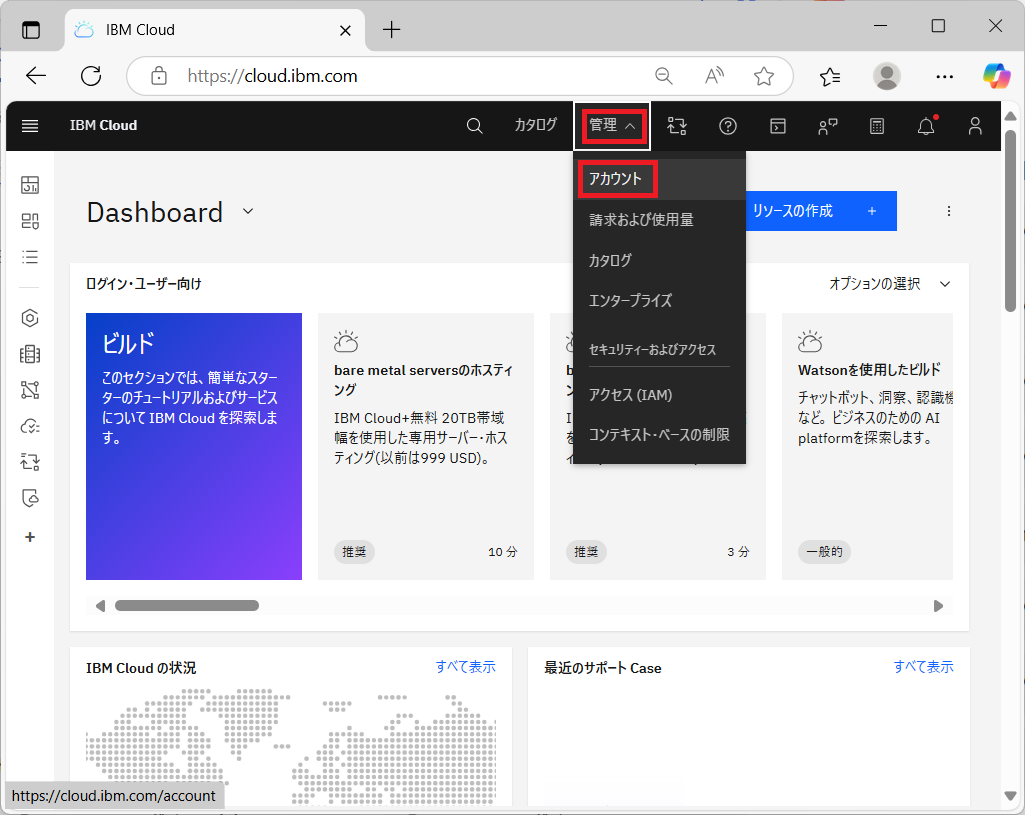Open the Cloud Shell terminal icon
This screenshot has width=1025, height=815.
tap(777, 126)
